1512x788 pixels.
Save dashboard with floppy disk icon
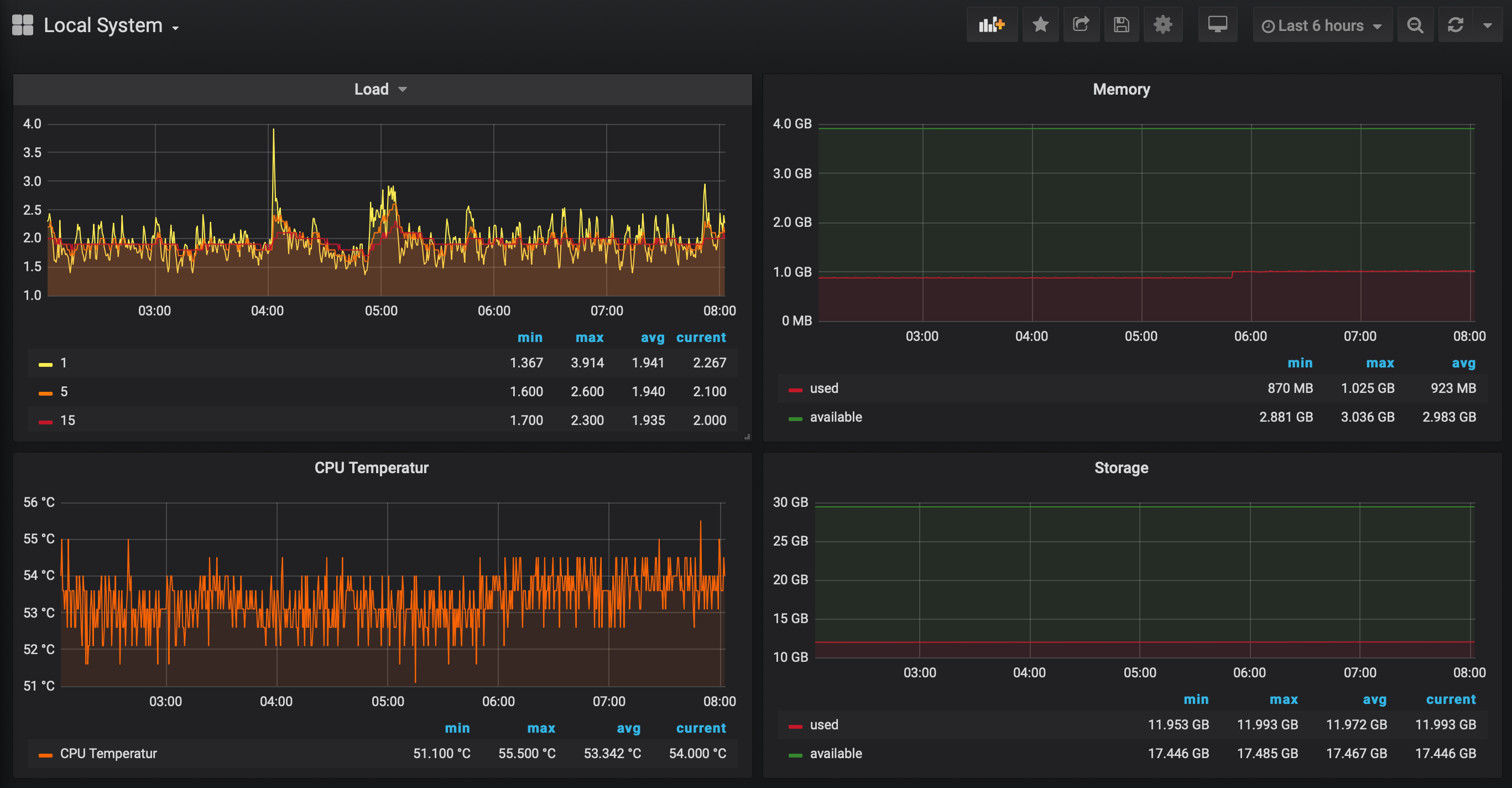click(1121, 25)
